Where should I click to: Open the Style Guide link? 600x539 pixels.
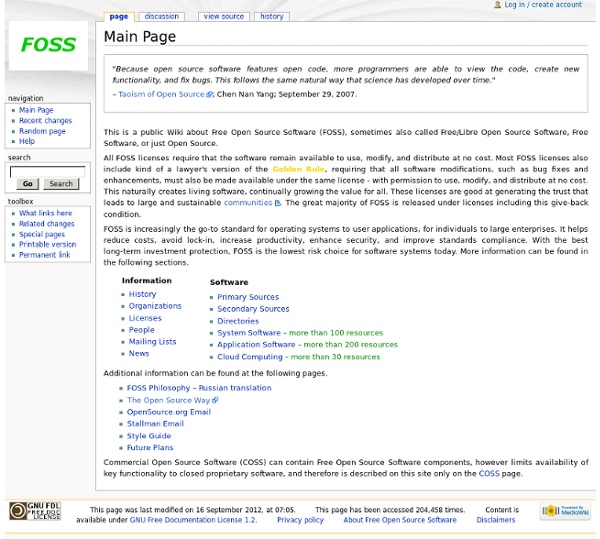point(149,436)
